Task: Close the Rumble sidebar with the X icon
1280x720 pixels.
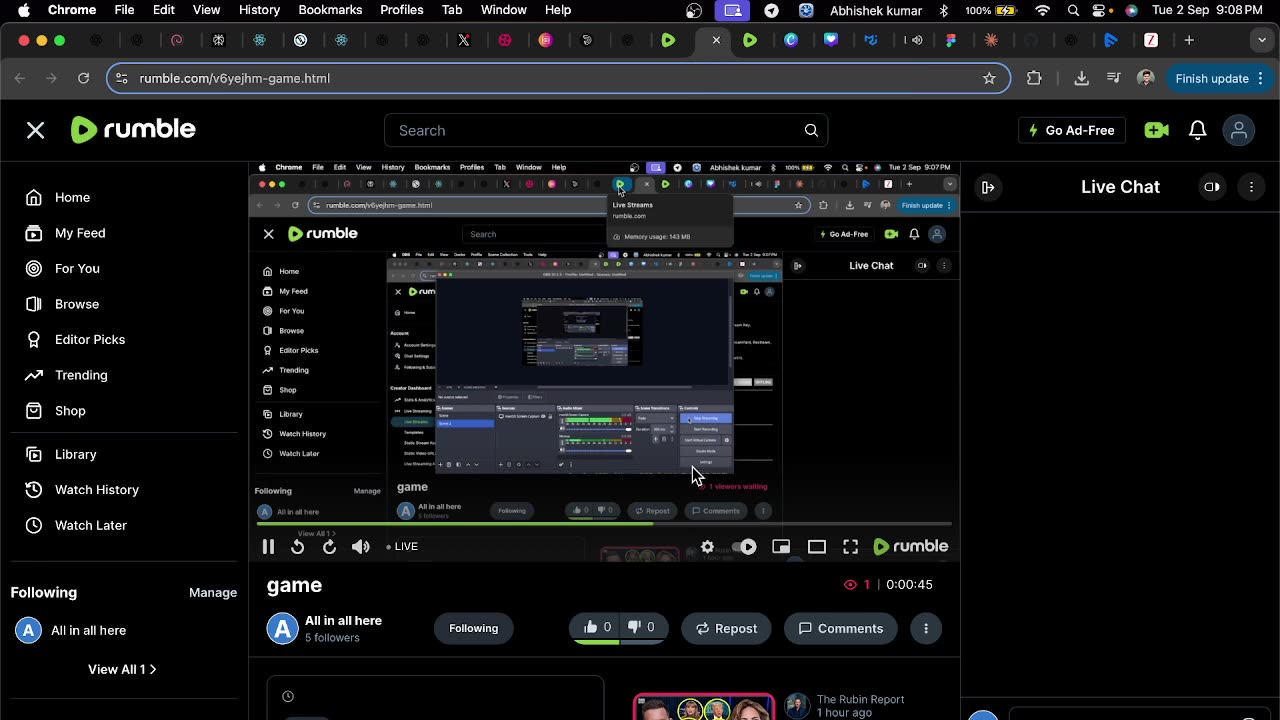Action: click(35, 130)
